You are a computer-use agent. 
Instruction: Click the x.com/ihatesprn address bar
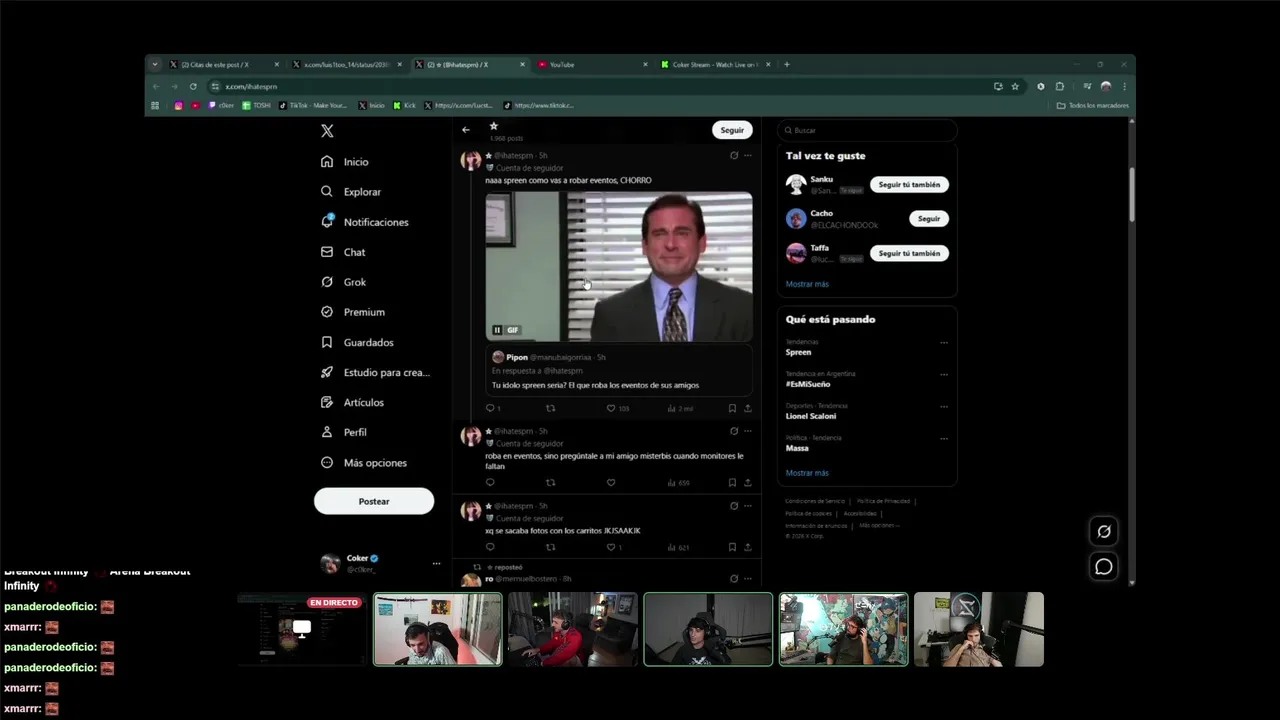(x=600, y=87)
